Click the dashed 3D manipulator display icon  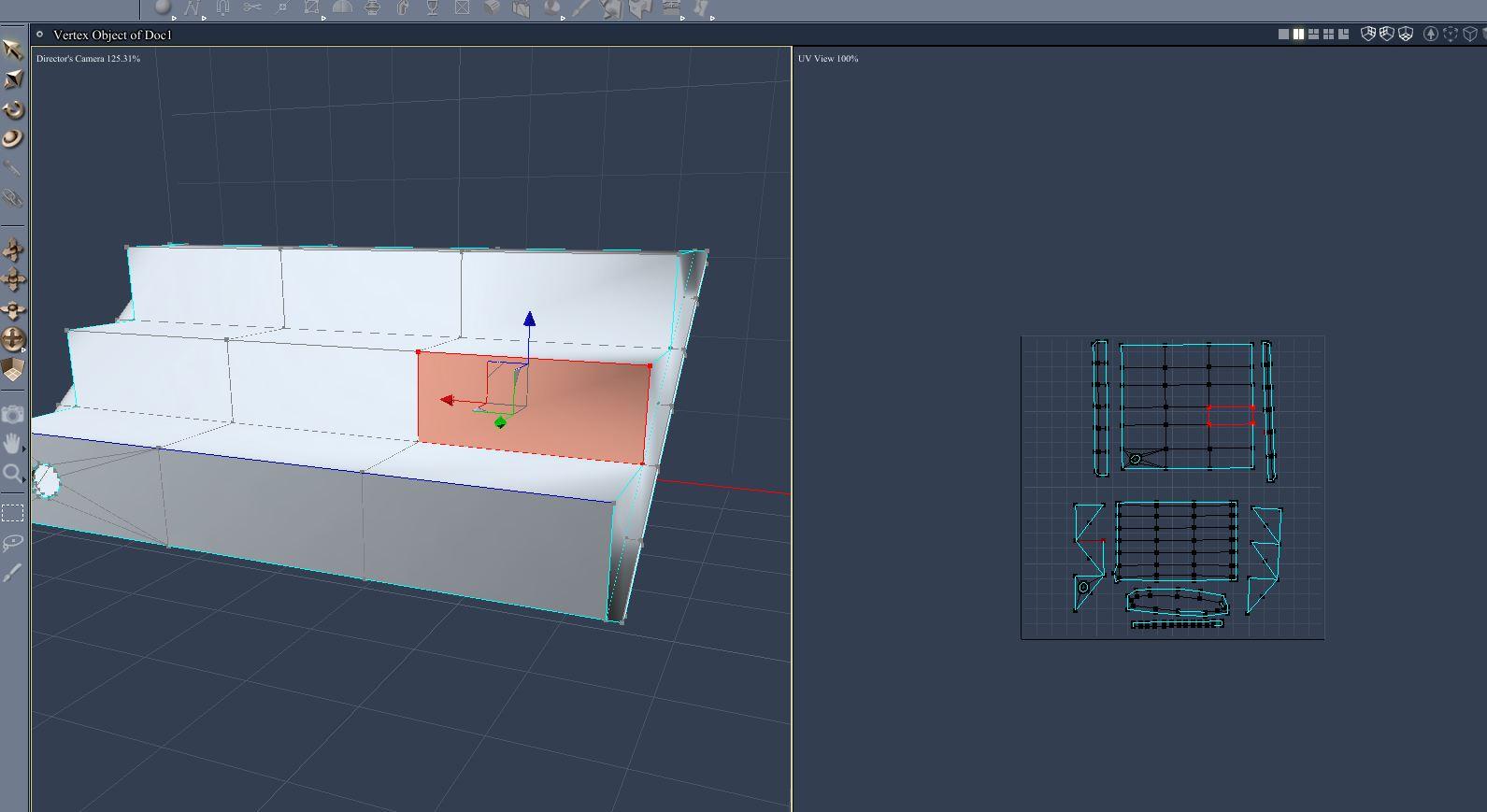tap(1451, 34)
